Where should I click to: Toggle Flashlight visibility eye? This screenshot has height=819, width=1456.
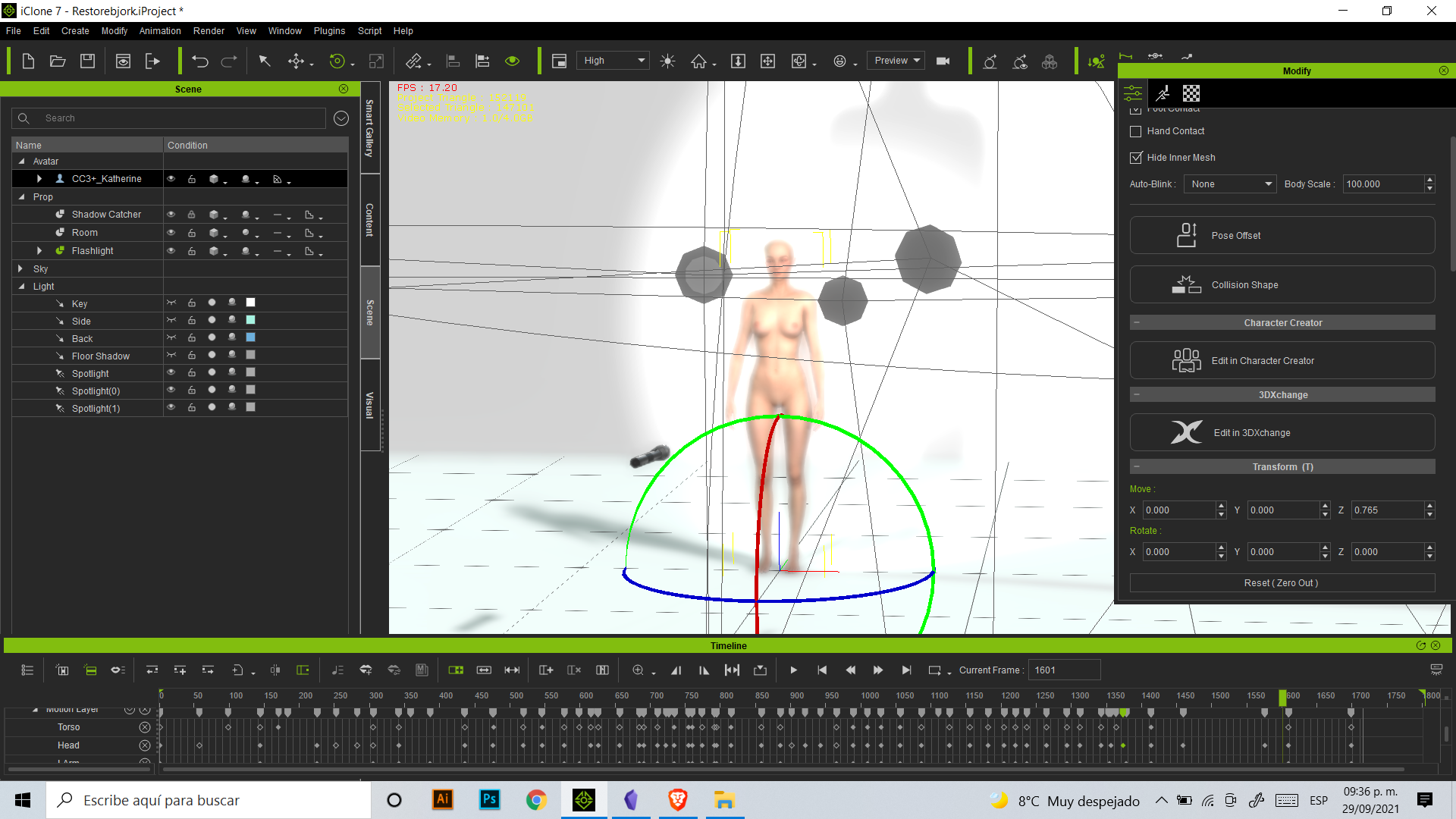click(171, 251)
